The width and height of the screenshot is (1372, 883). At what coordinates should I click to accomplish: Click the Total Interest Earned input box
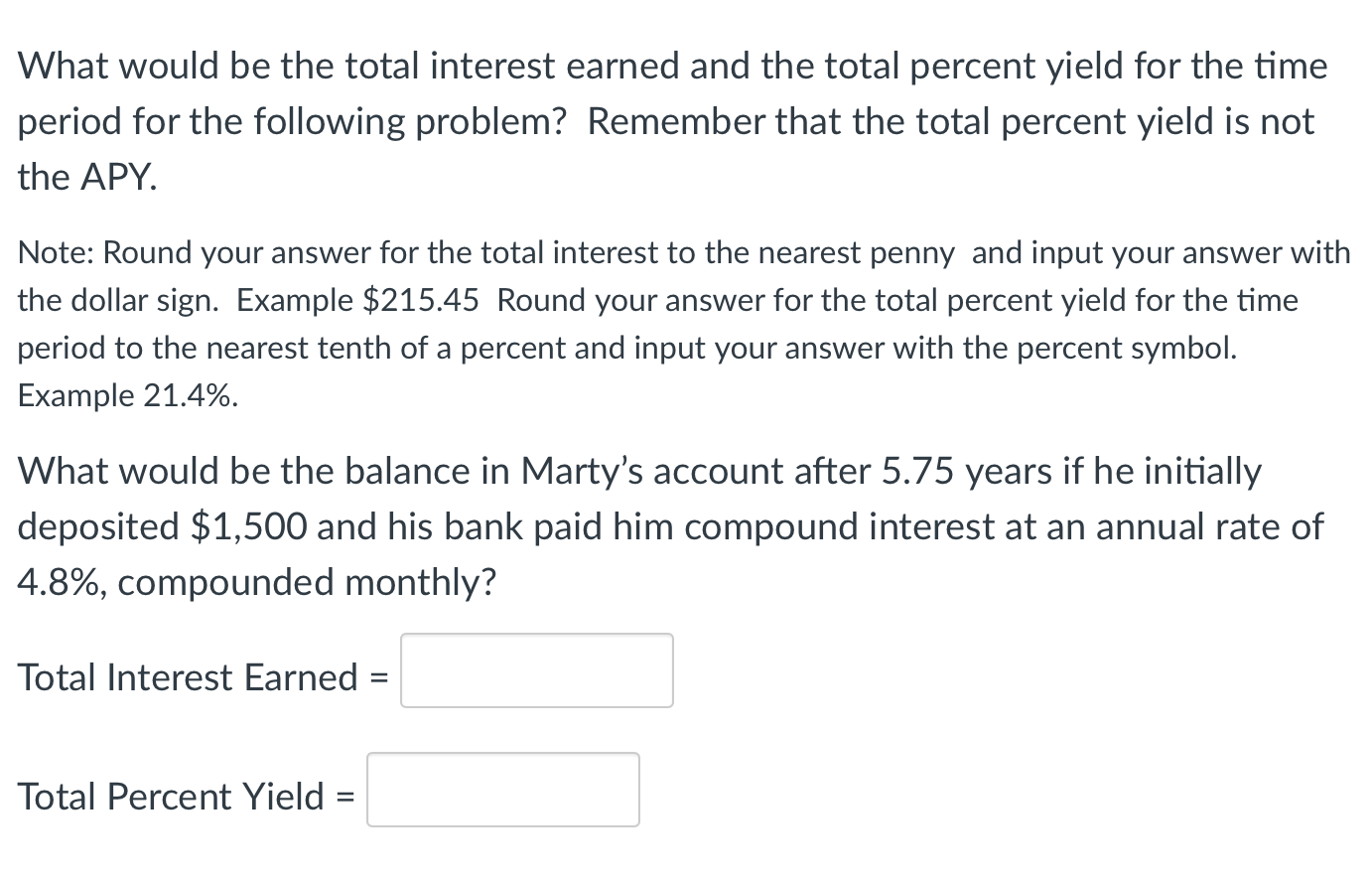coord(536,670)
